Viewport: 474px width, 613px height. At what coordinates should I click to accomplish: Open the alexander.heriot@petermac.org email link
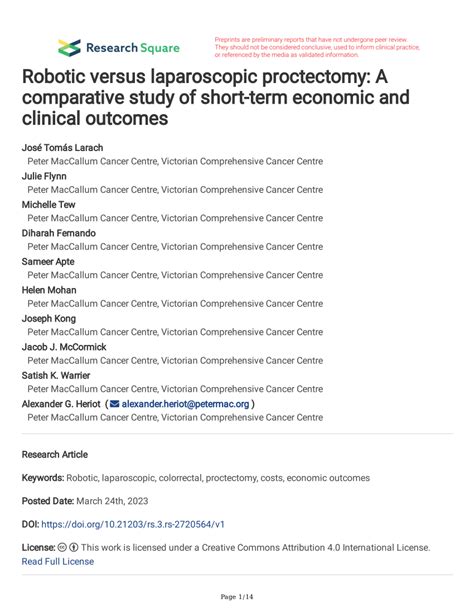(x=185, y=404)
